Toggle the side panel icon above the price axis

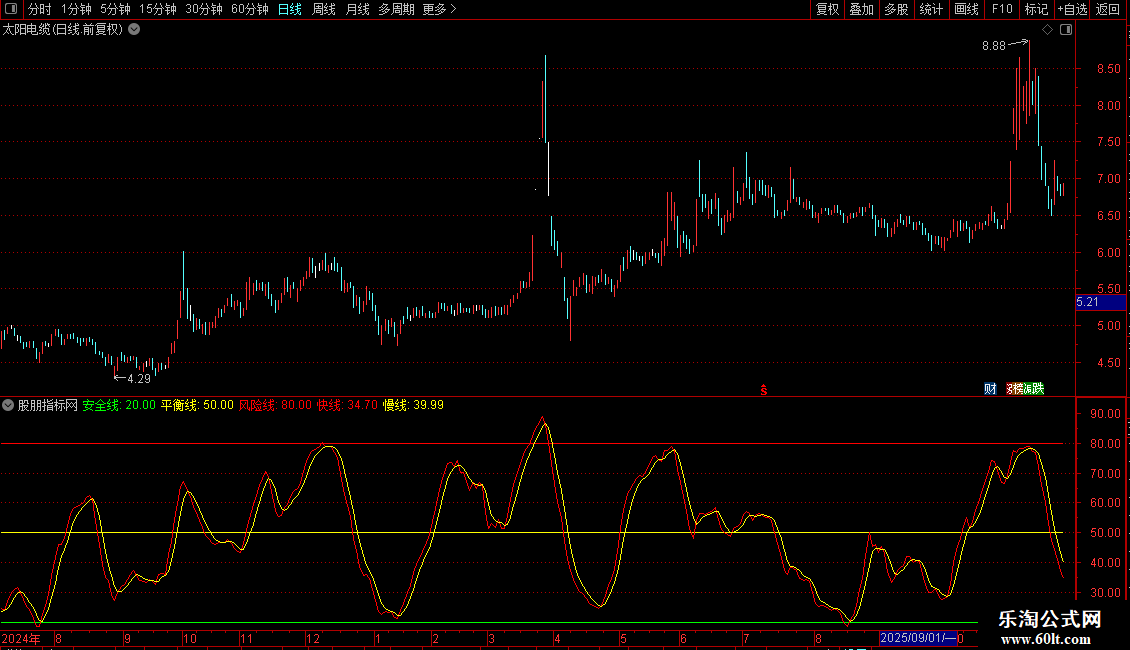(1066, 30)
